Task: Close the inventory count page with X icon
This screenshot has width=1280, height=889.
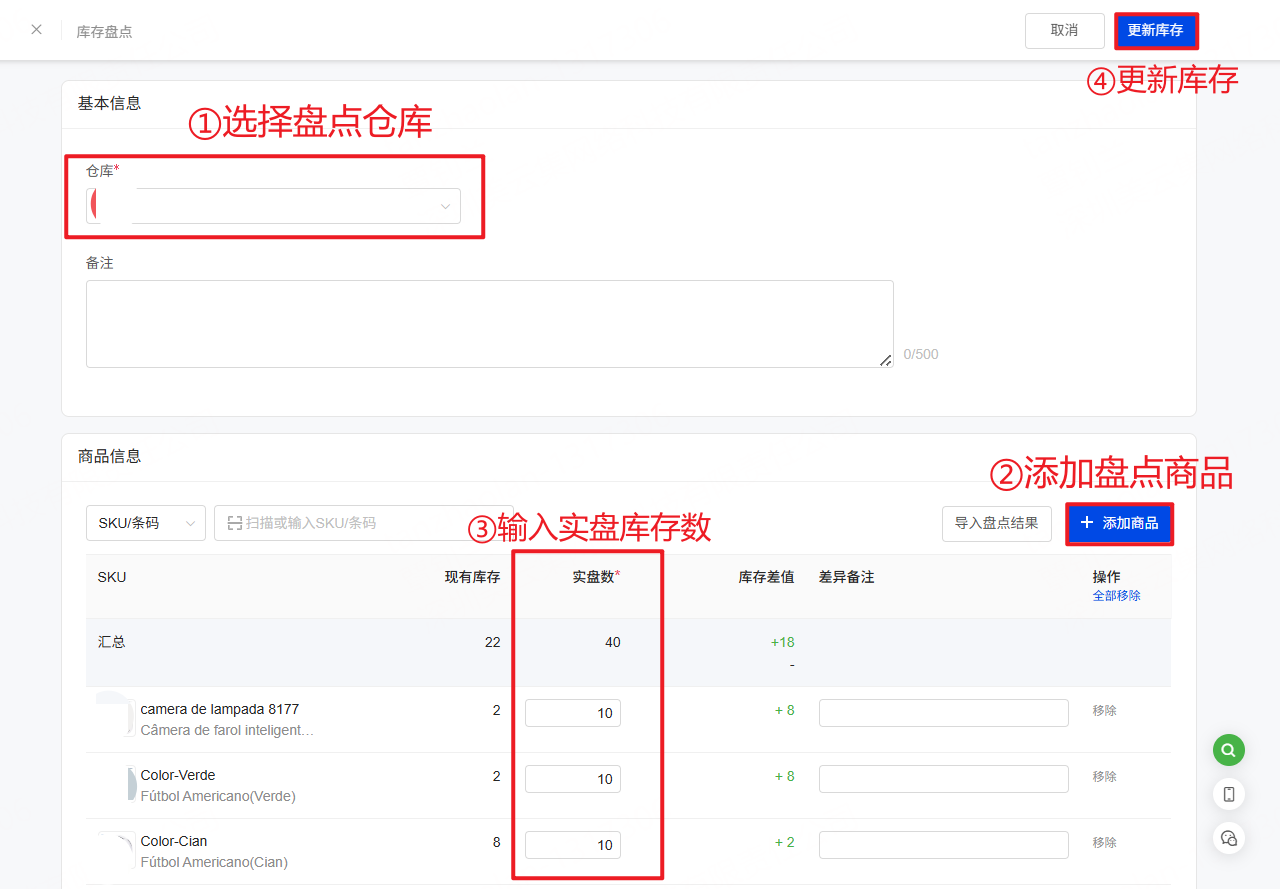Action: click(37, 30)
